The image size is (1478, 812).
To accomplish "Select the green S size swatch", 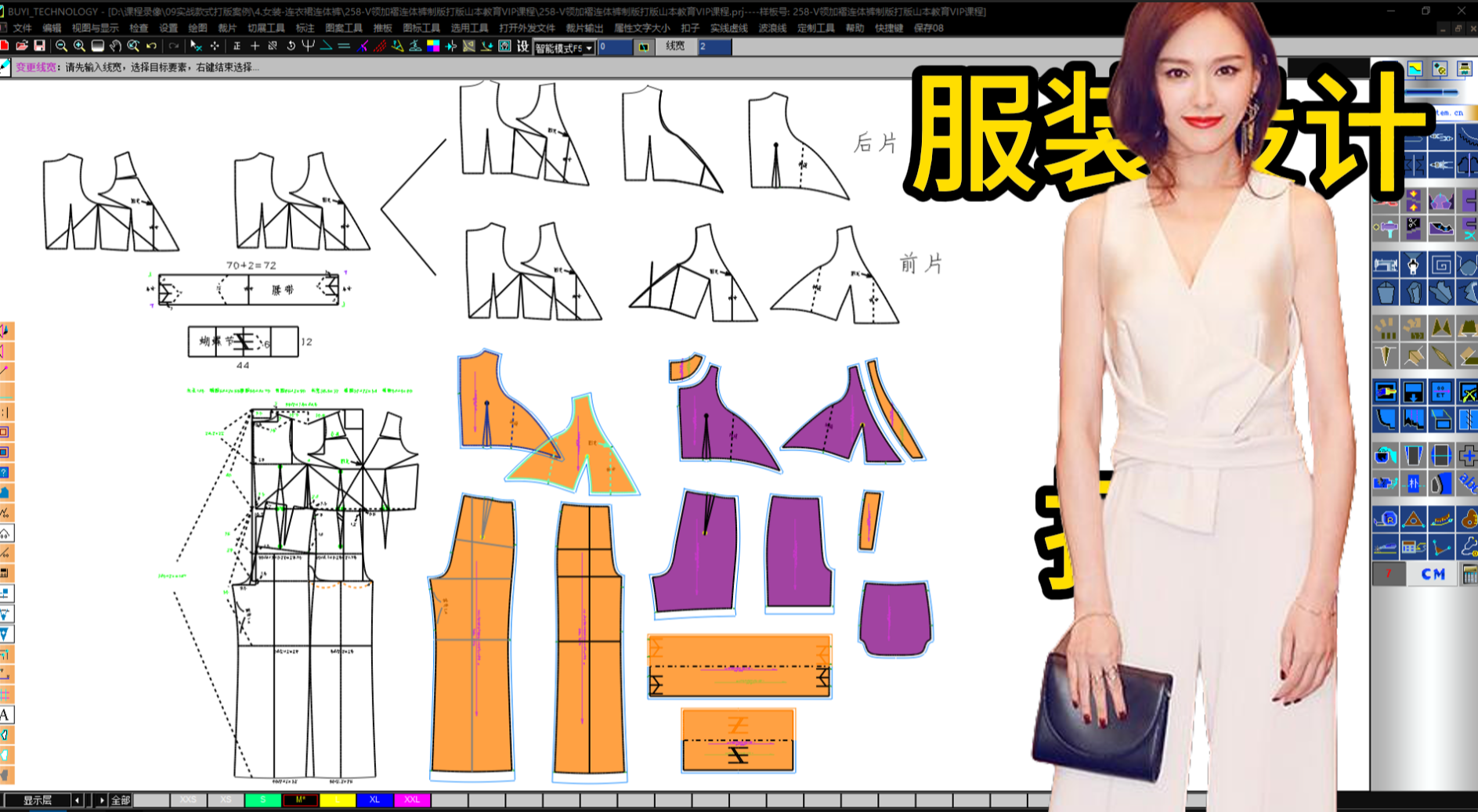I will pos(262,800).
